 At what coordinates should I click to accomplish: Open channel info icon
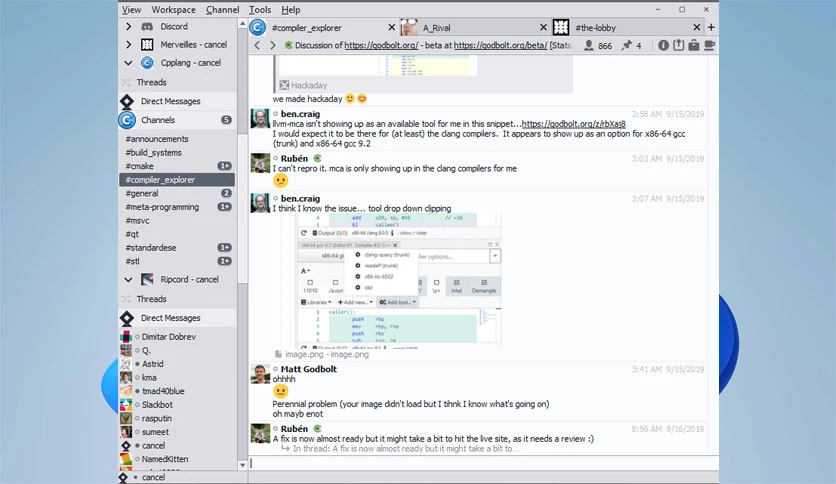tap(663, 45)
